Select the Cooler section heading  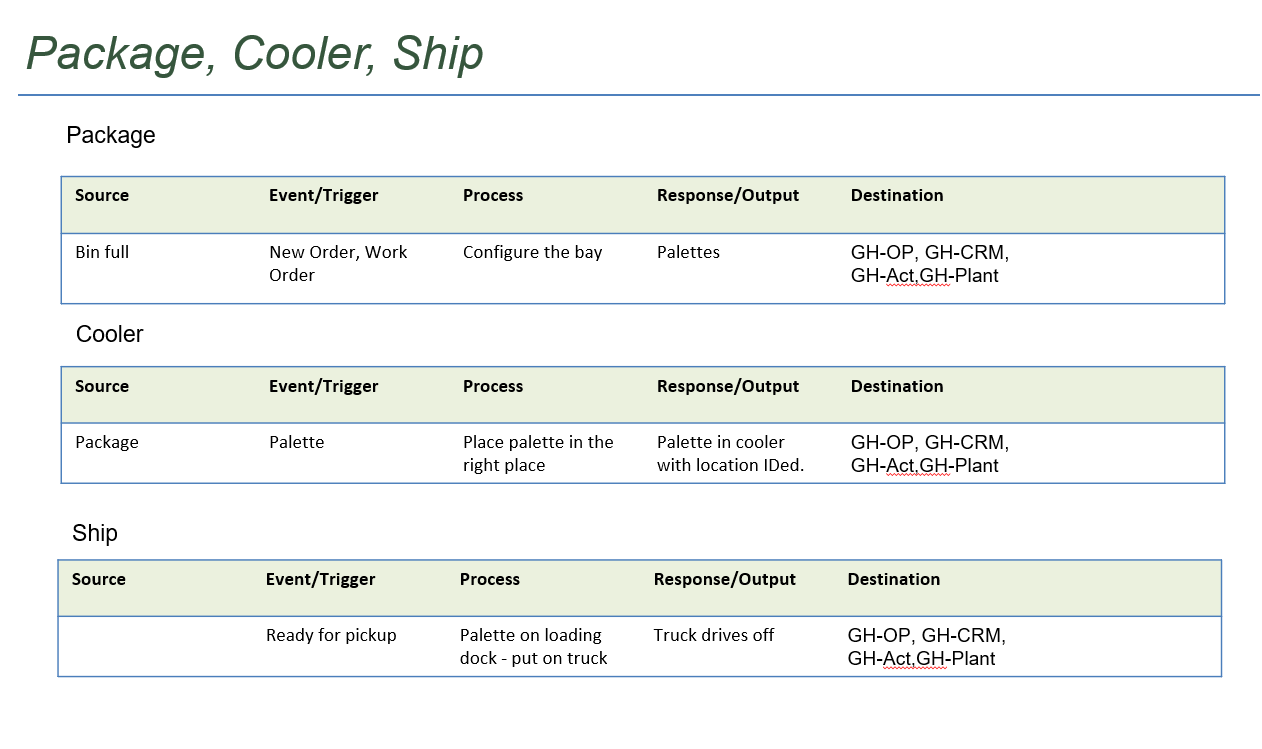tap(110, 334)
